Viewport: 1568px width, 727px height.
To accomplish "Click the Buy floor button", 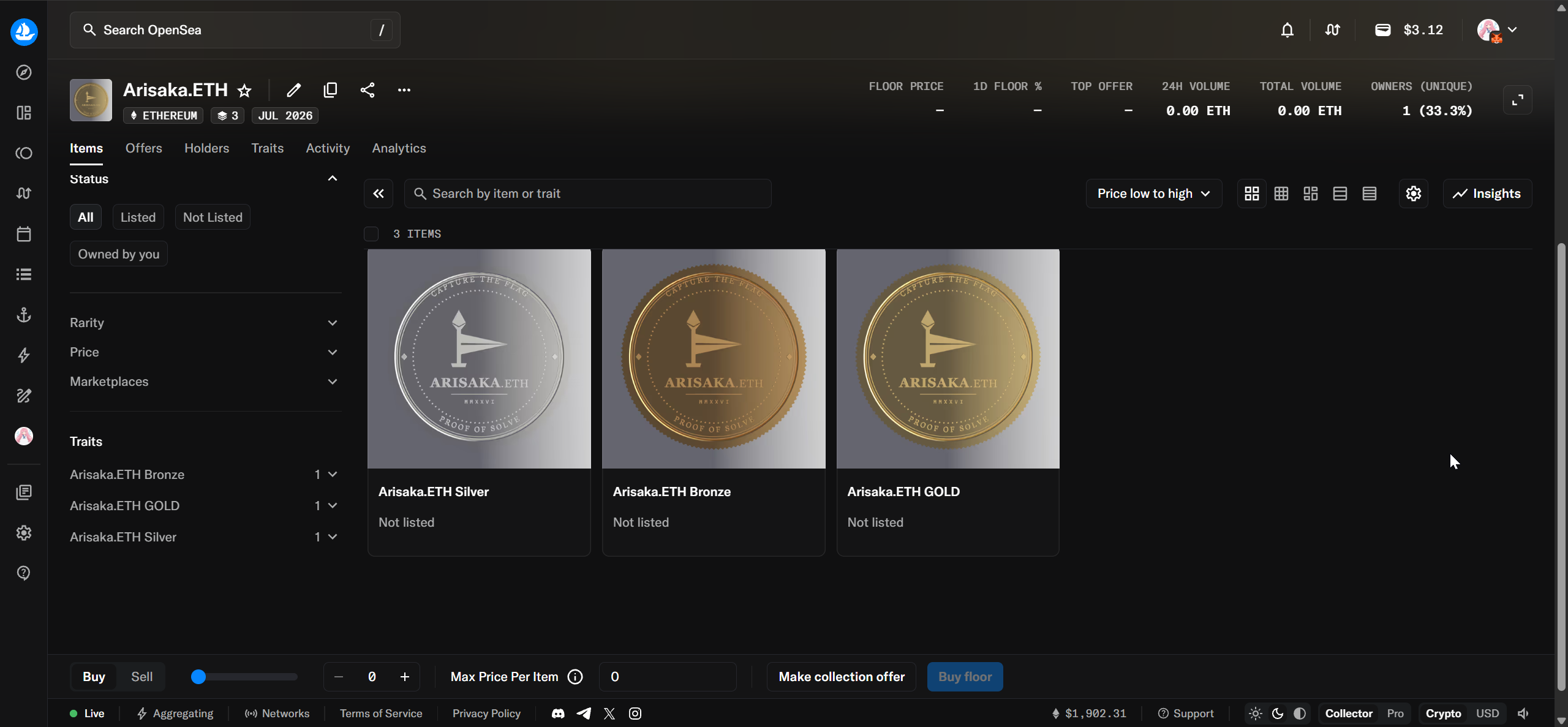I will [965, 677].
